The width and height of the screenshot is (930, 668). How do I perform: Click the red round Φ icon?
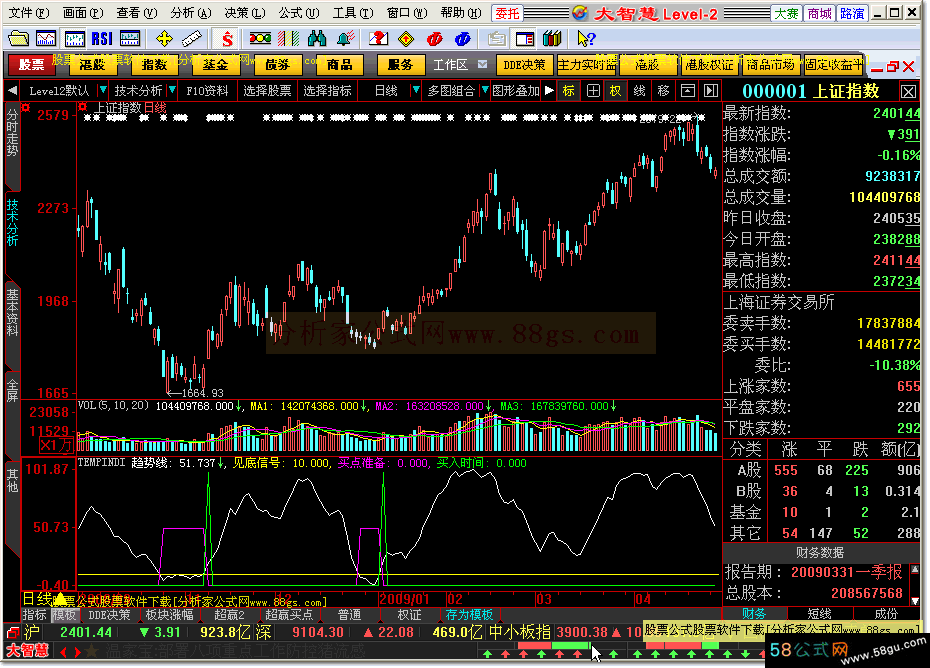tap(434, 39)
